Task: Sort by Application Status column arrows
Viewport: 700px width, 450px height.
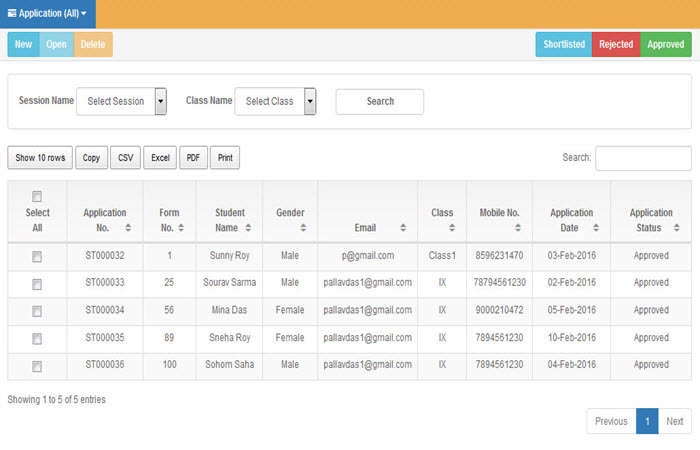Action: coord(677,228)
